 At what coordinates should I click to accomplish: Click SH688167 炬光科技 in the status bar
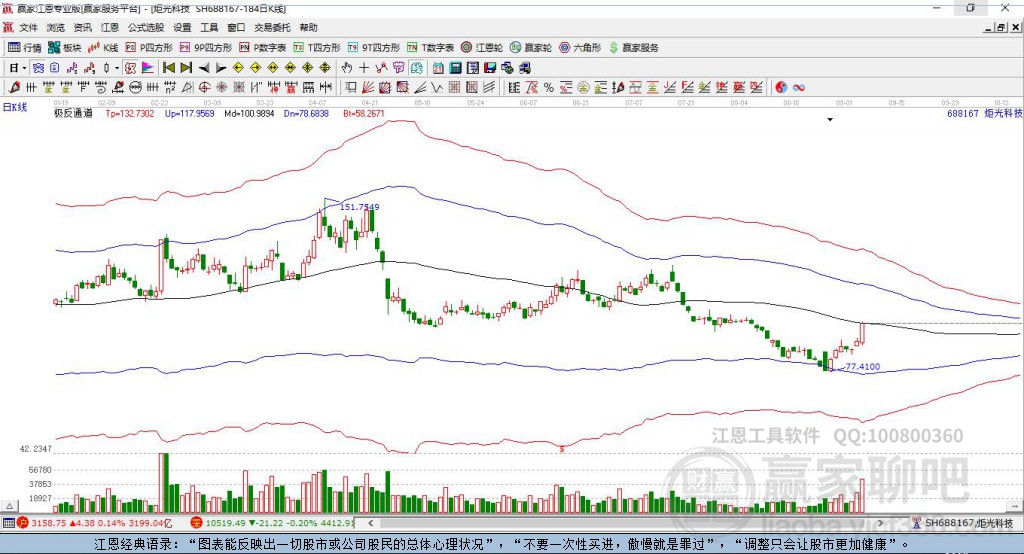[x=969, y=523]
